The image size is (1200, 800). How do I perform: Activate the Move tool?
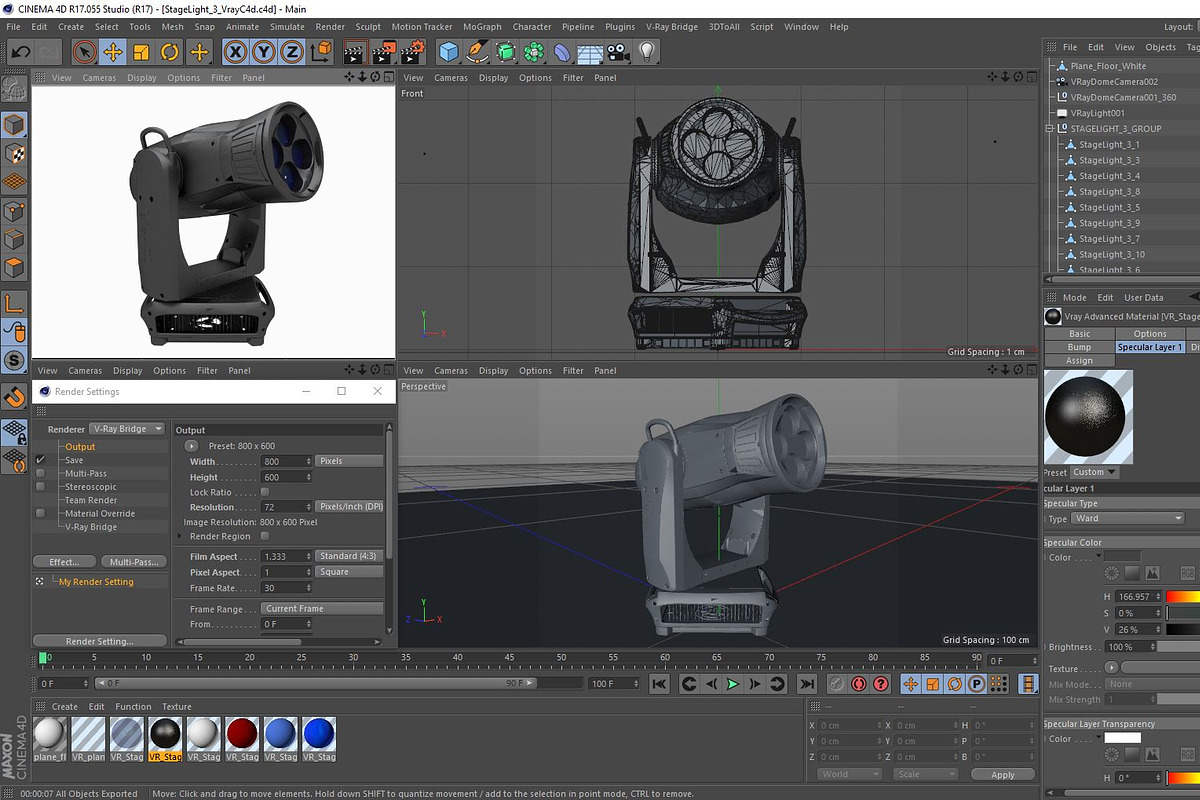coord(113,52)
